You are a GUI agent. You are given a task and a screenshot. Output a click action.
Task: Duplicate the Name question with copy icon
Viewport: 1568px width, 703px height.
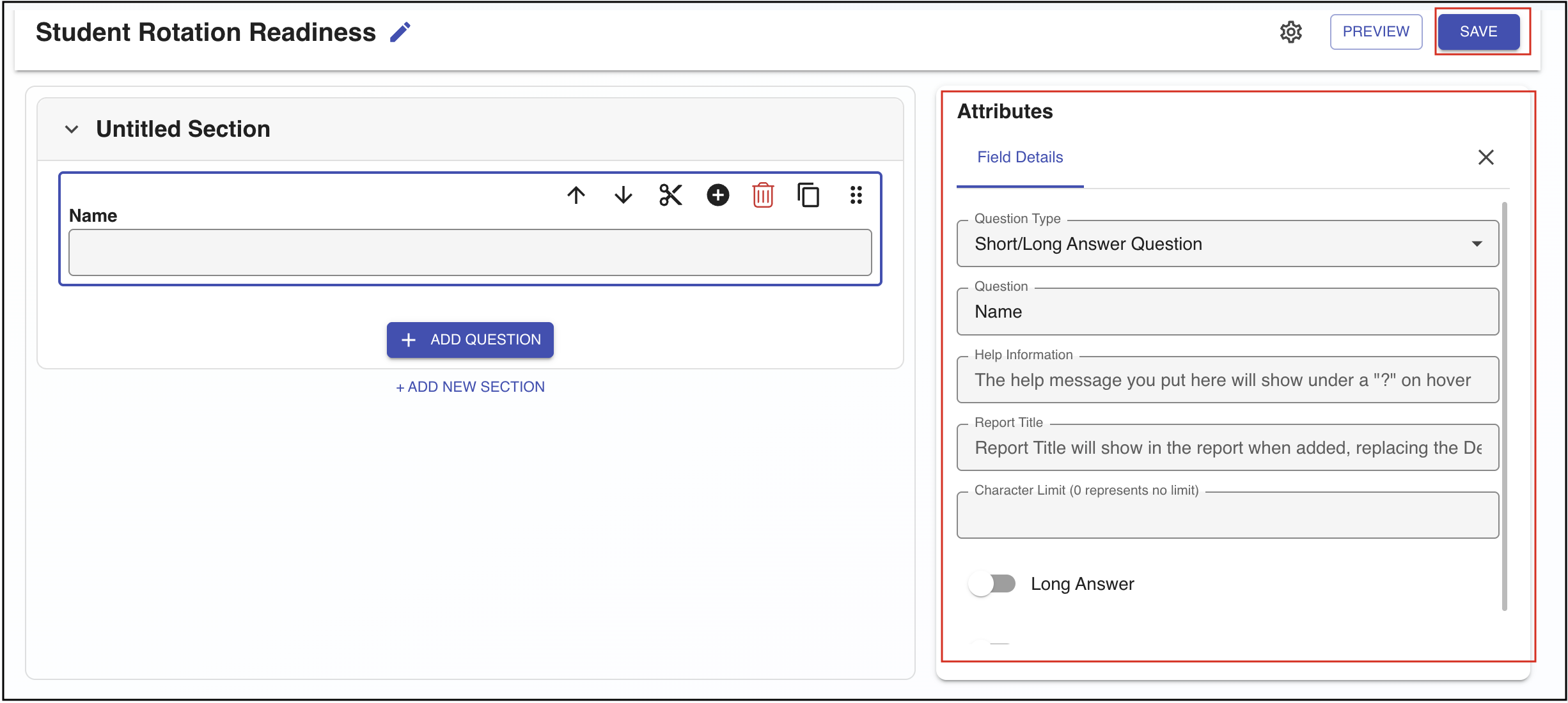pyautogui.click(x=808, y=195)
